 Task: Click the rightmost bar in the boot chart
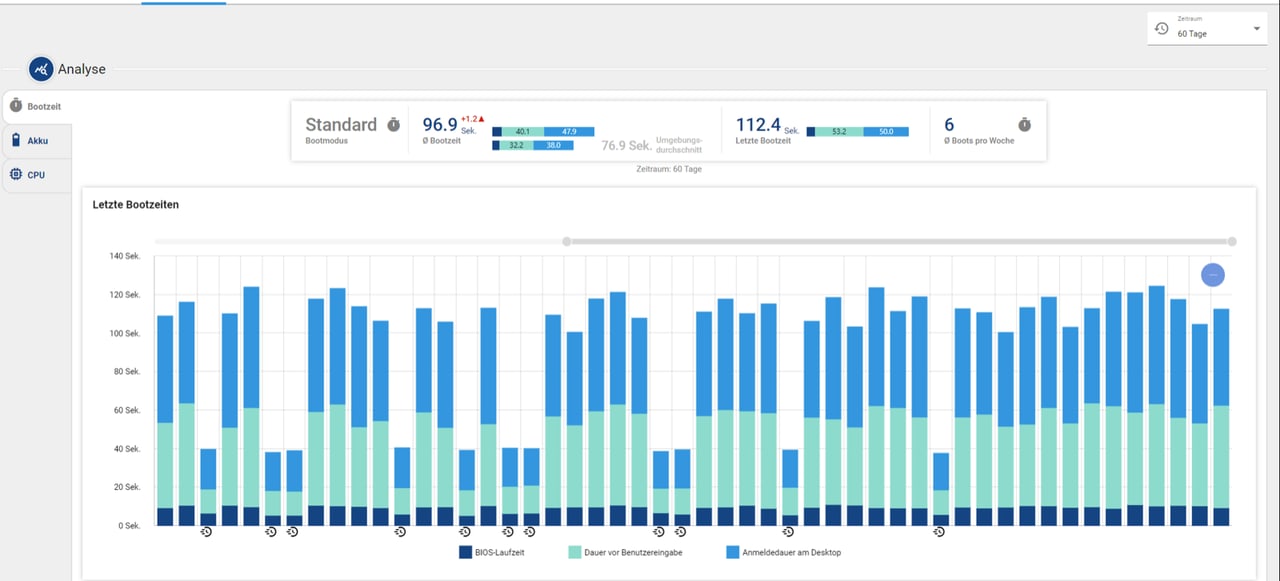tap(1221, 417)
